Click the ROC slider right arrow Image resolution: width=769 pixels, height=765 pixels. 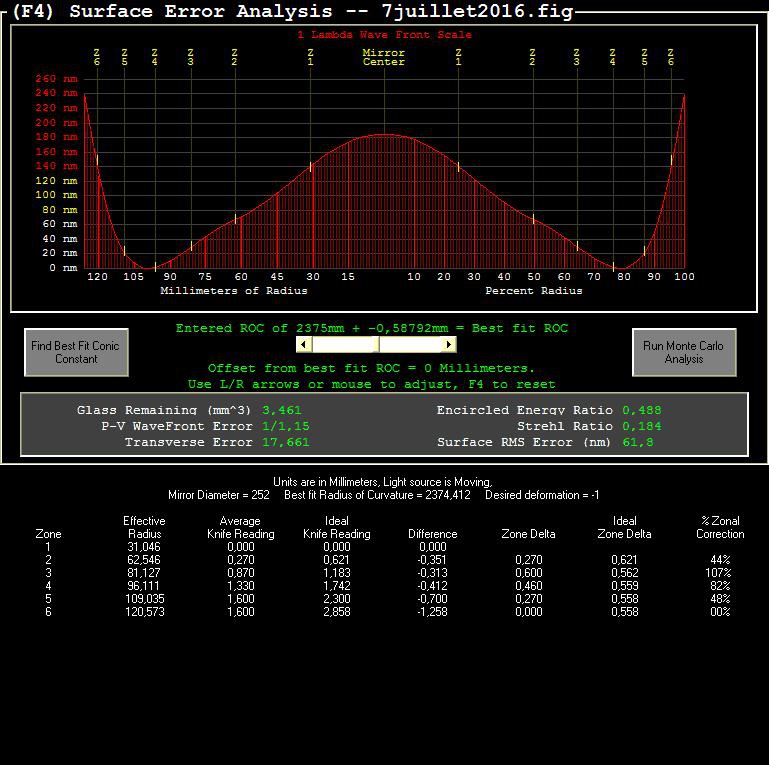click(x=448, y=344)
